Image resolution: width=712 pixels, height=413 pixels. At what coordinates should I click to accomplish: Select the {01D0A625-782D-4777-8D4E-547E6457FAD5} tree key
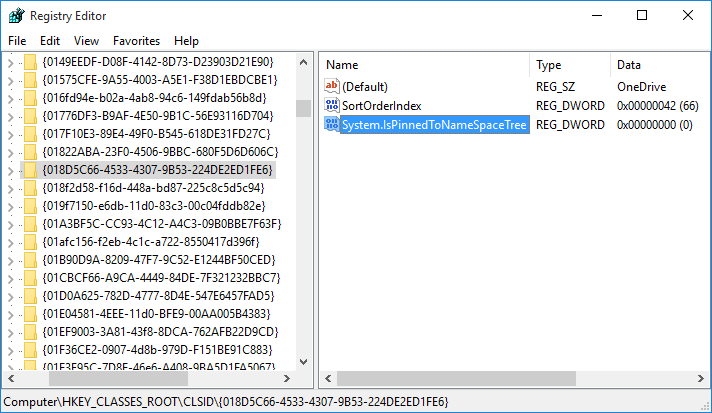[x=158, y=296]
